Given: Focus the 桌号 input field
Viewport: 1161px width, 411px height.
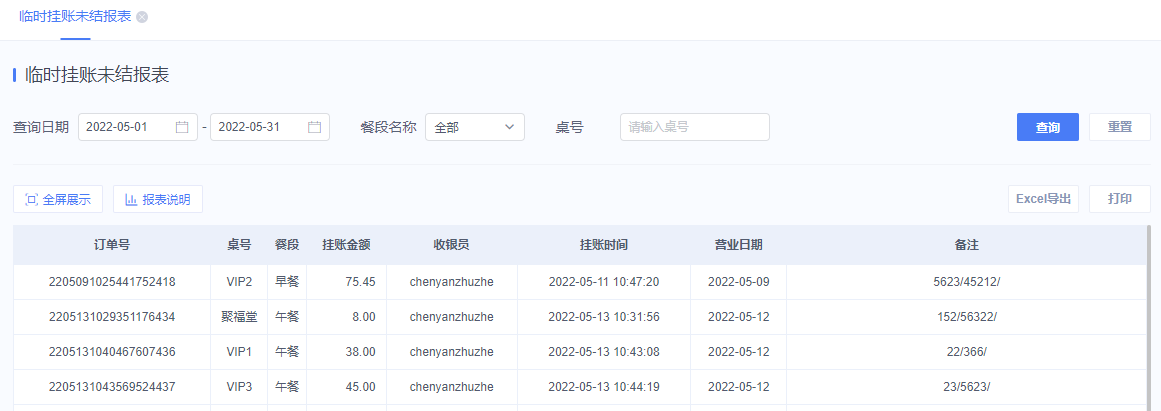Looking at the screenshot, I should click(695, 127).
